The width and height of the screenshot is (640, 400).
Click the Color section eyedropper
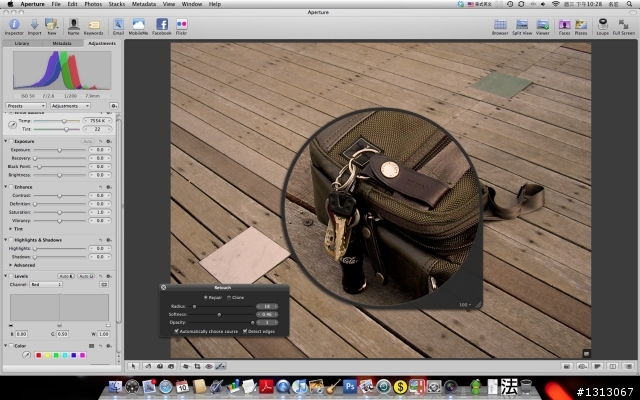point(26,355)
